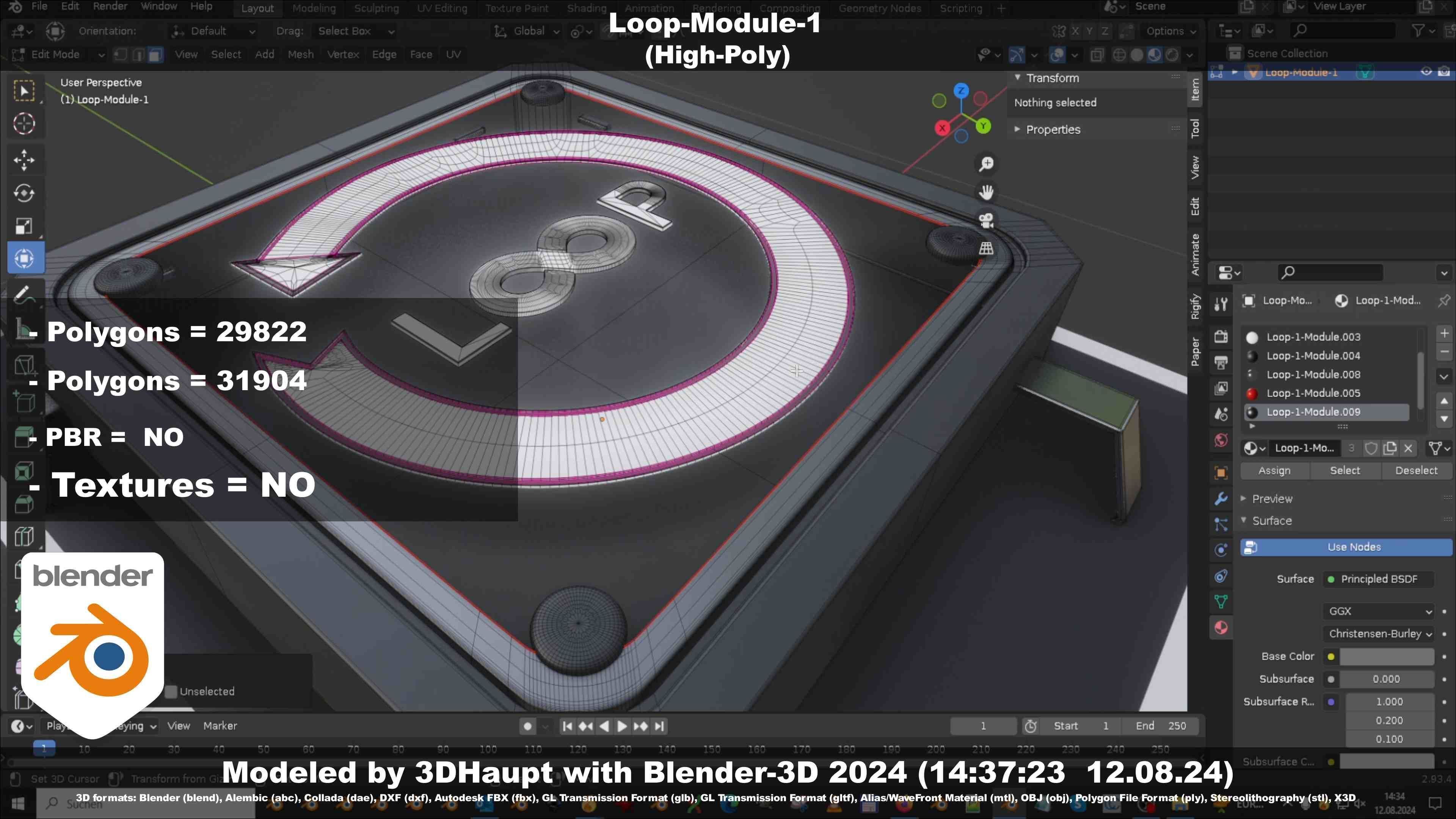1456x819 pixels.
Task: Click the Deselect button
Action: click(1416, 470)
